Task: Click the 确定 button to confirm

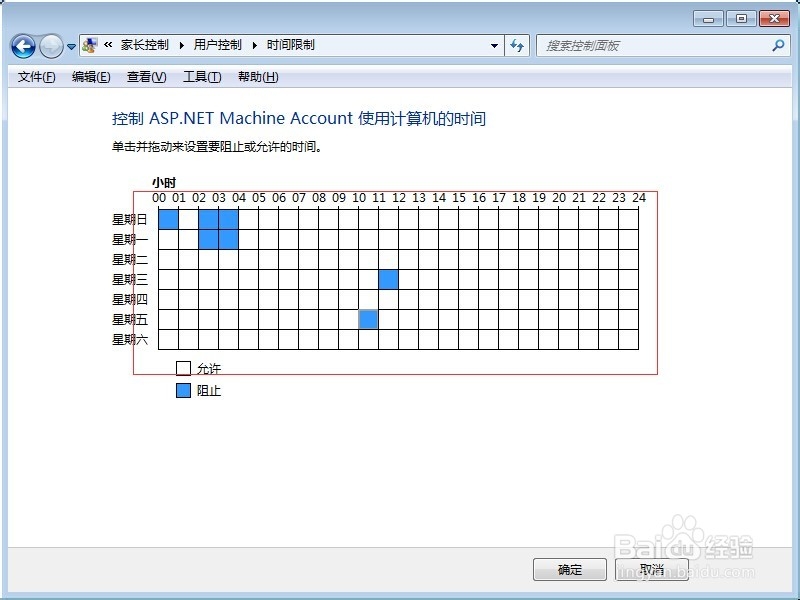Action: click(x=569, y=569)
